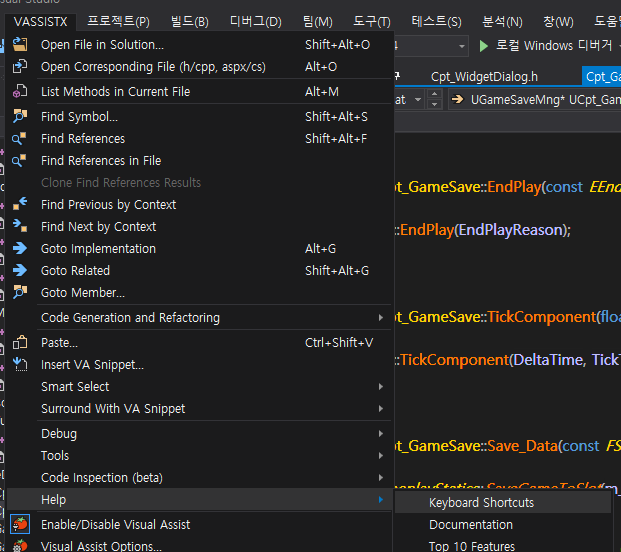Open the 프로젝트(P) menu

pos(118,21)
